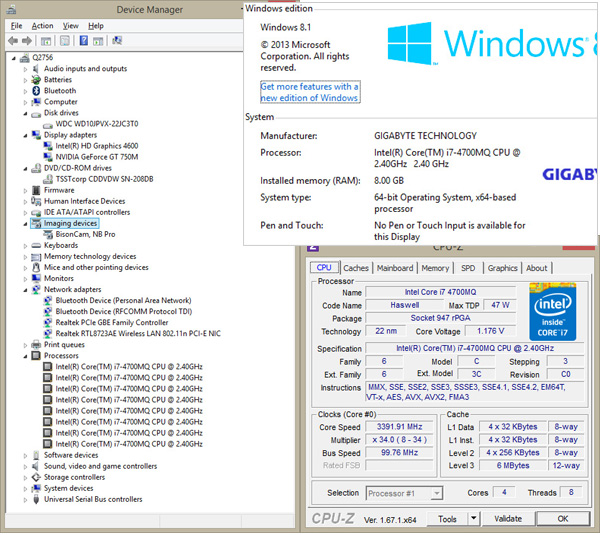Open the Tools dropdown arrow in CPU-Z
The image size is (600, 535).
tap(473, 518)
